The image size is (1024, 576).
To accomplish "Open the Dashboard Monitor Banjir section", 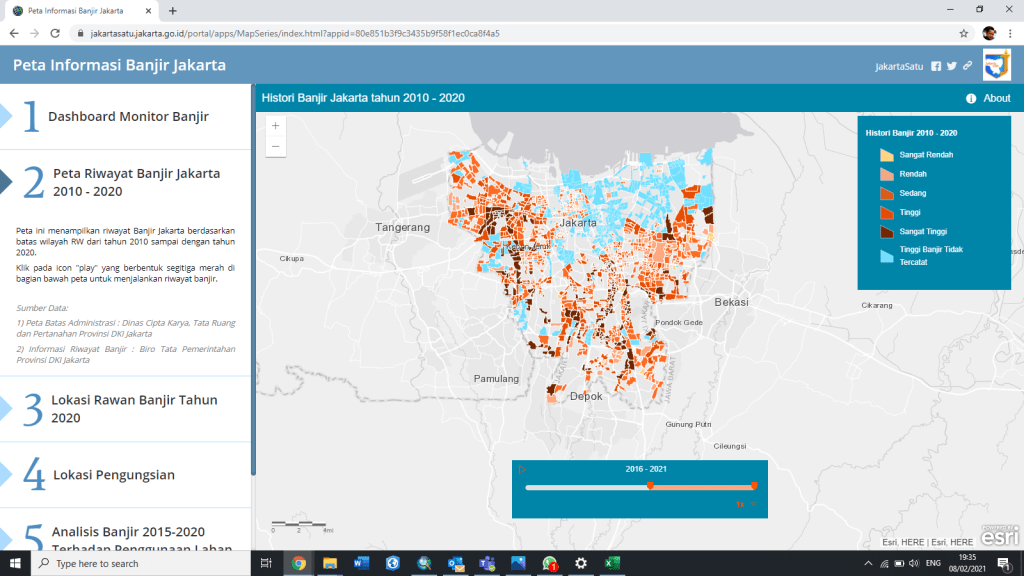I will 128,116.
